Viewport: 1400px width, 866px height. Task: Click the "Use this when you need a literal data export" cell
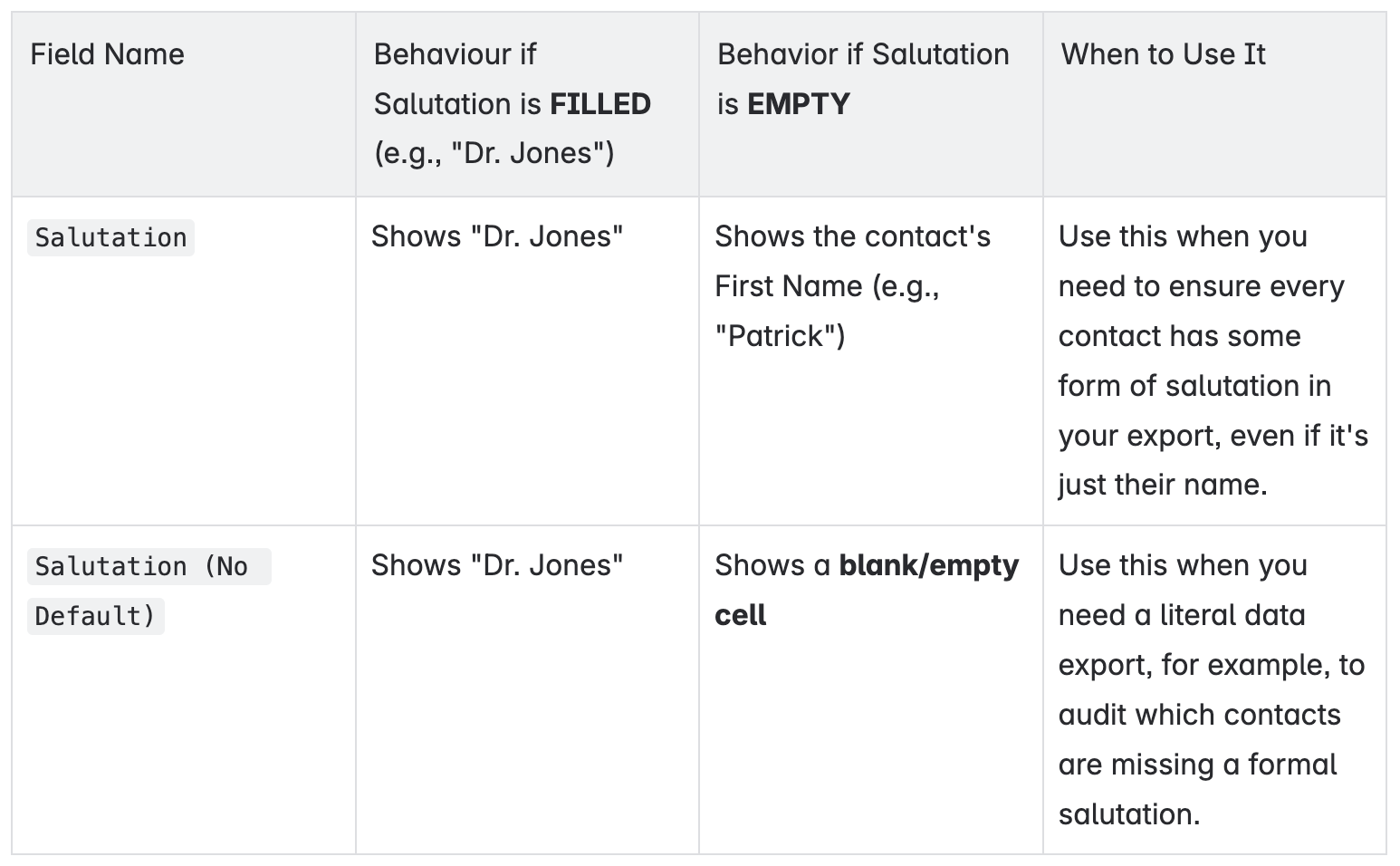[1211, 688]
